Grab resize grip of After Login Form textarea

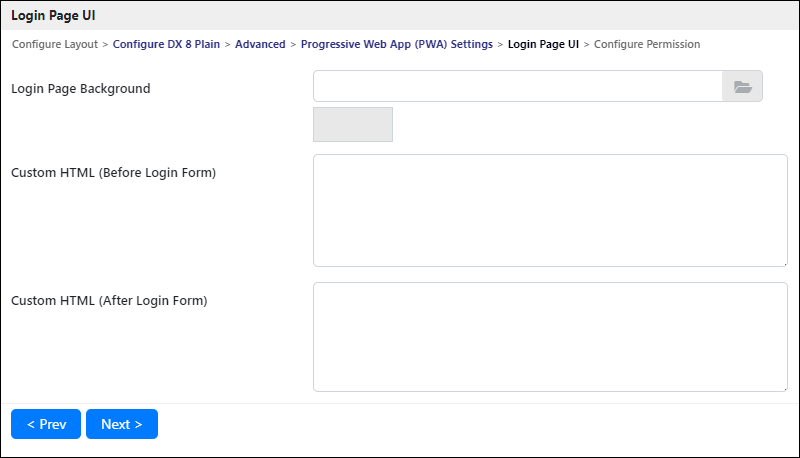(785, 389)
